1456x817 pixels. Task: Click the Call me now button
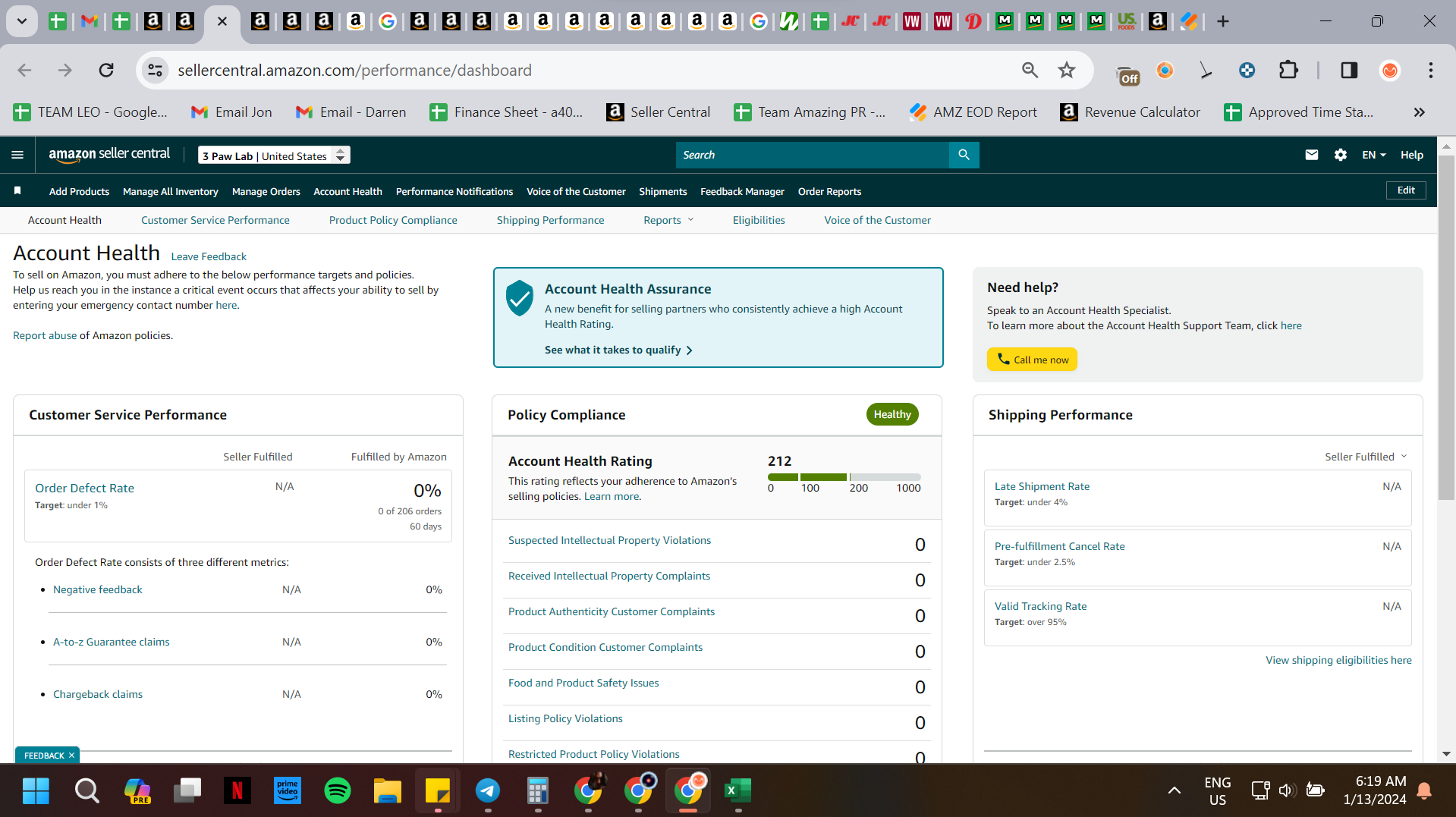pyautogui.click(x=1032, y=360)
